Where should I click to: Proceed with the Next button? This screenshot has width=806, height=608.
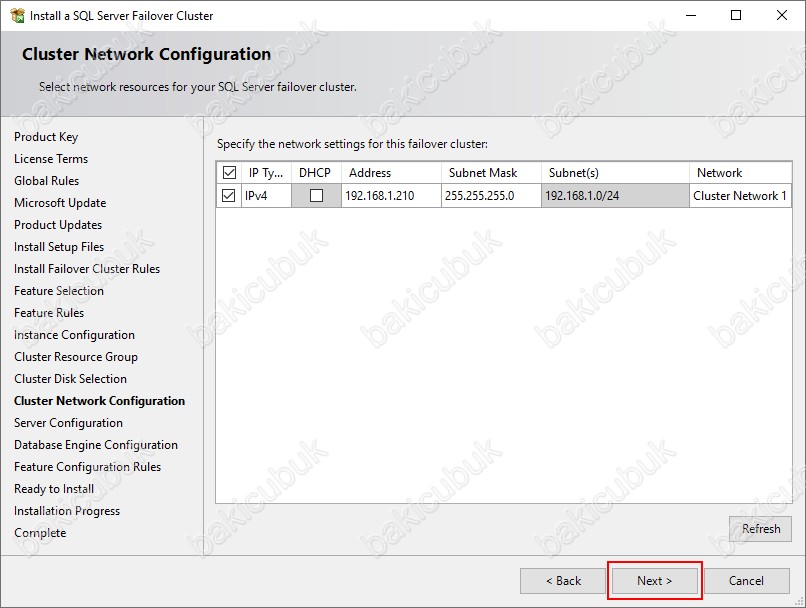[654, 581]
